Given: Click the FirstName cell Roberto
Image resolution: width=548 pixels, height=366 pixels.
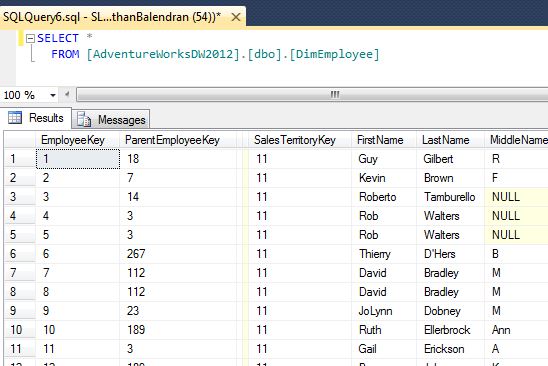Looking at the screenshot, I should coord(384,197).
